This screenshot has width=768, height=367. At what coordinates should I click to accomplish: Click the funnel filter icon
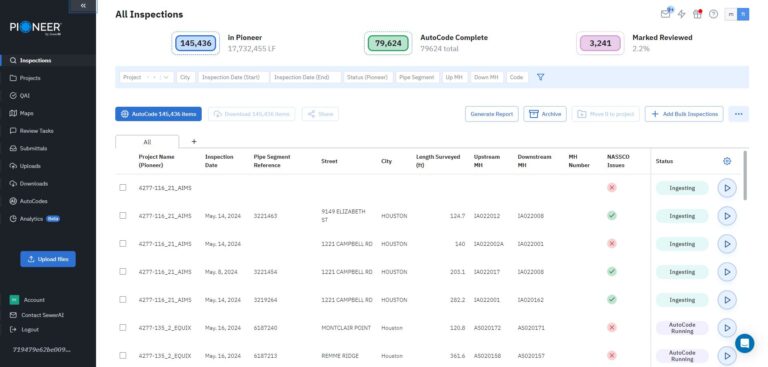click(540, 77)
